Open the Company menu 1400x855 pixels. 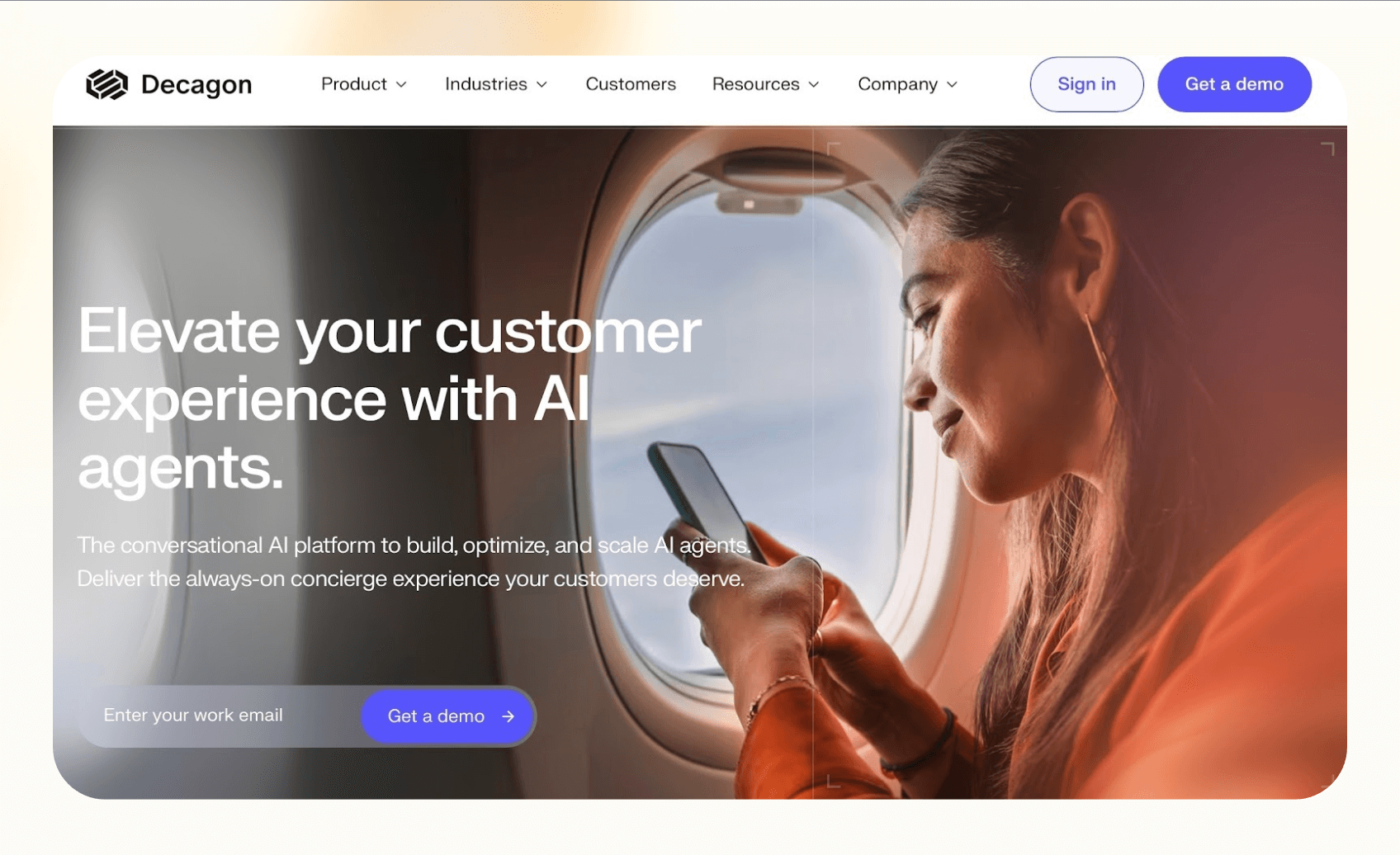(x=908, y=84)
